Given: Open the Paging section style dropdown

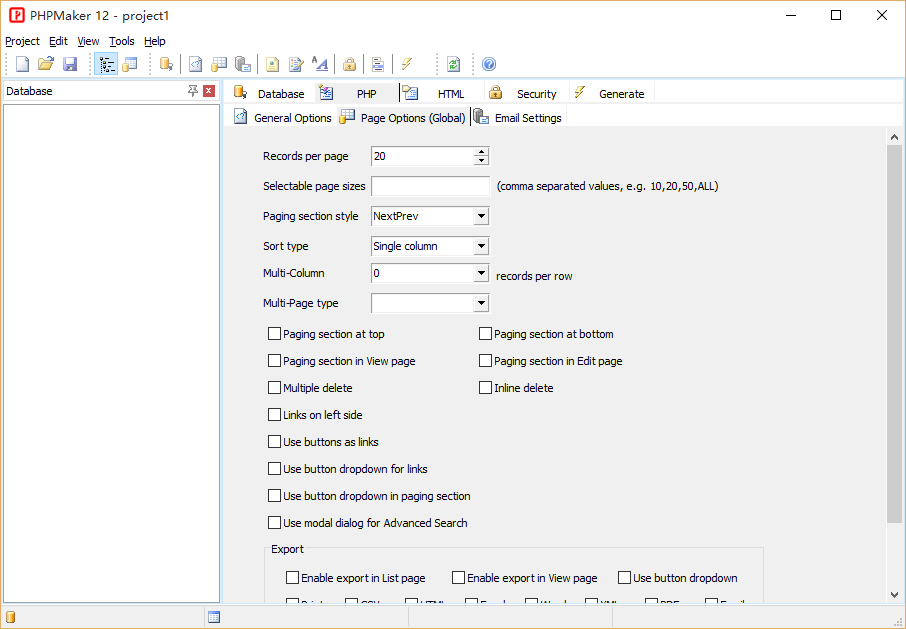Looking at the screenshot, I should coord(481,216).
